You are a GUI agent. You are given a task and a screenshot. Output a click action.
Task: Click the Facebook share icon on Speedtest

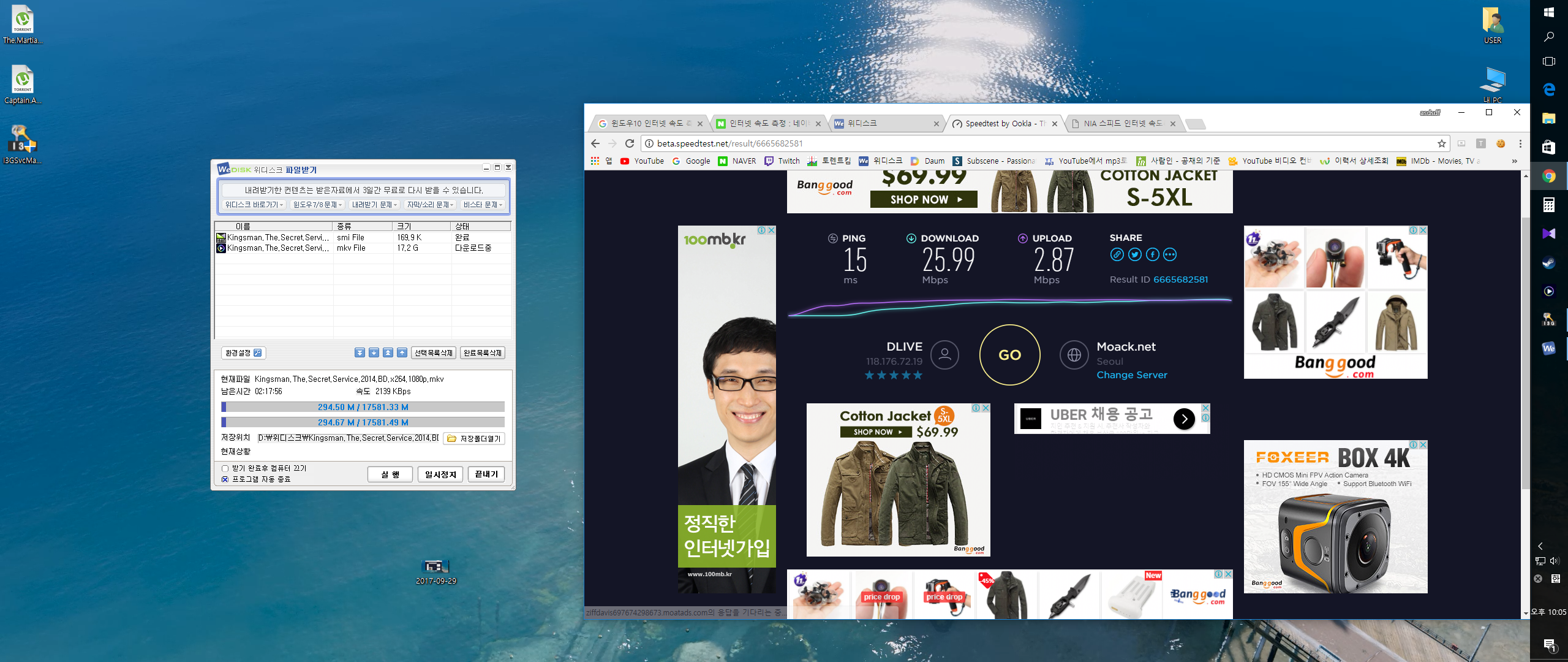1152,254
